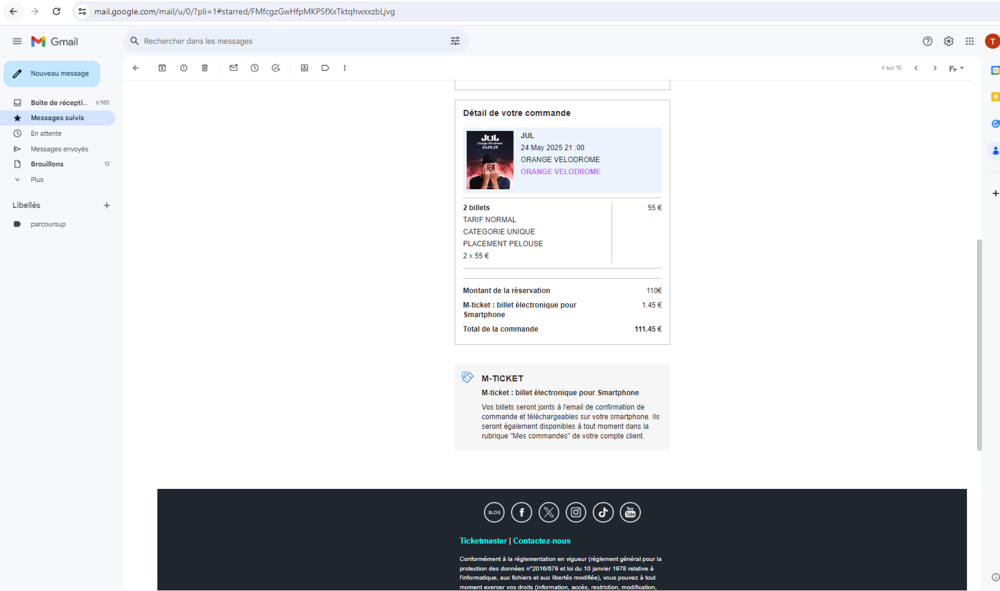
Task: Select the Total de la commande 111.45 € value
Action: coord(647,329)
